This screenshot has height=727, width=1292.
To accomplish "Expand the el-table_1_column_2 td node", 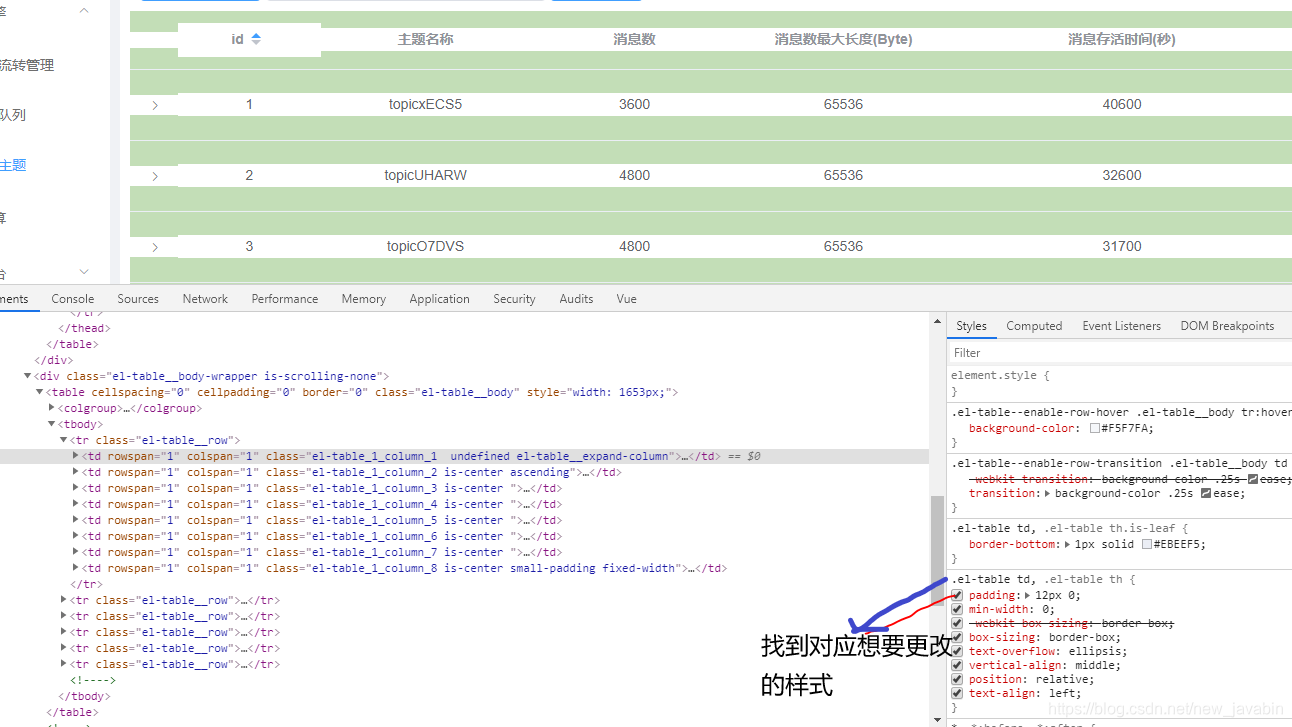I will [x=76, y=472].
